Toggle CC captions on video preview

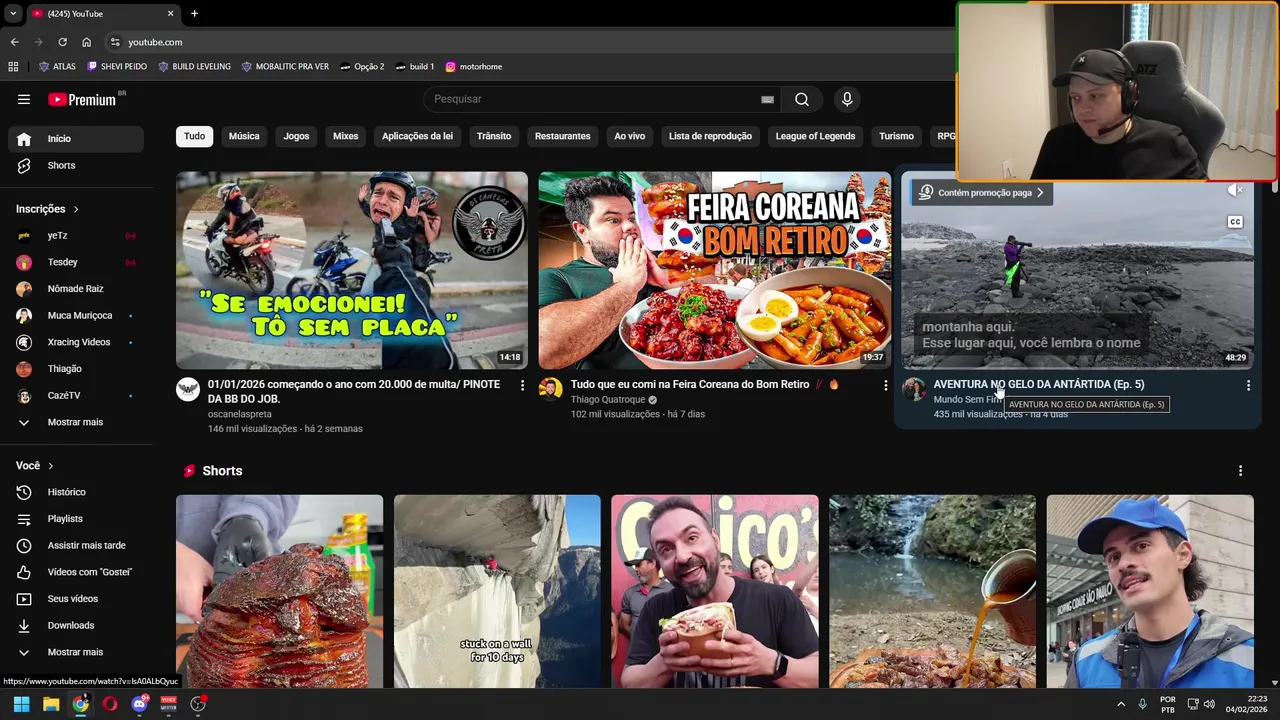coord(1235,222)
